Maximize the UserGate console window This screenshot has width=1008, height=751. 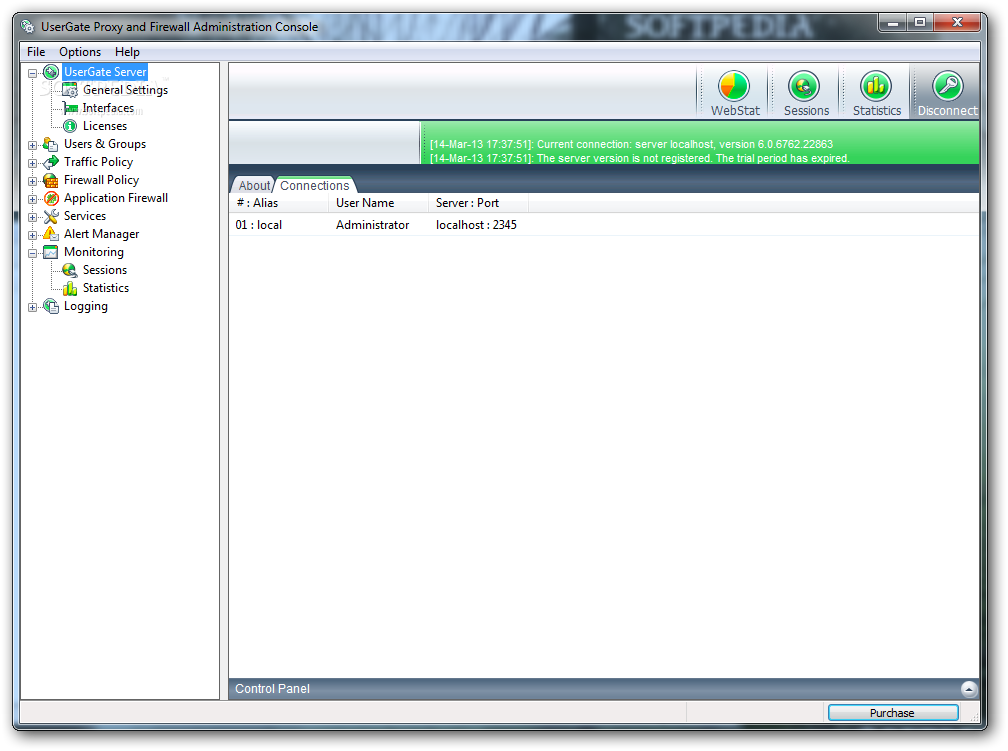click(920, 23)
